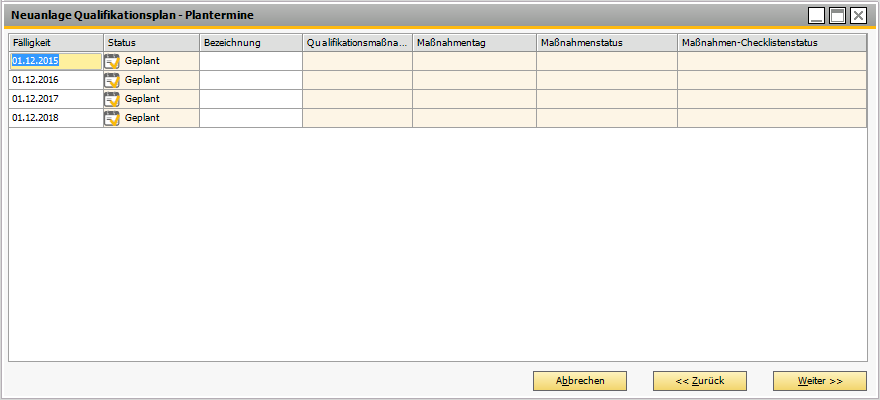Click the Geplant status icon for 01.12.2017

coord(112,99)
